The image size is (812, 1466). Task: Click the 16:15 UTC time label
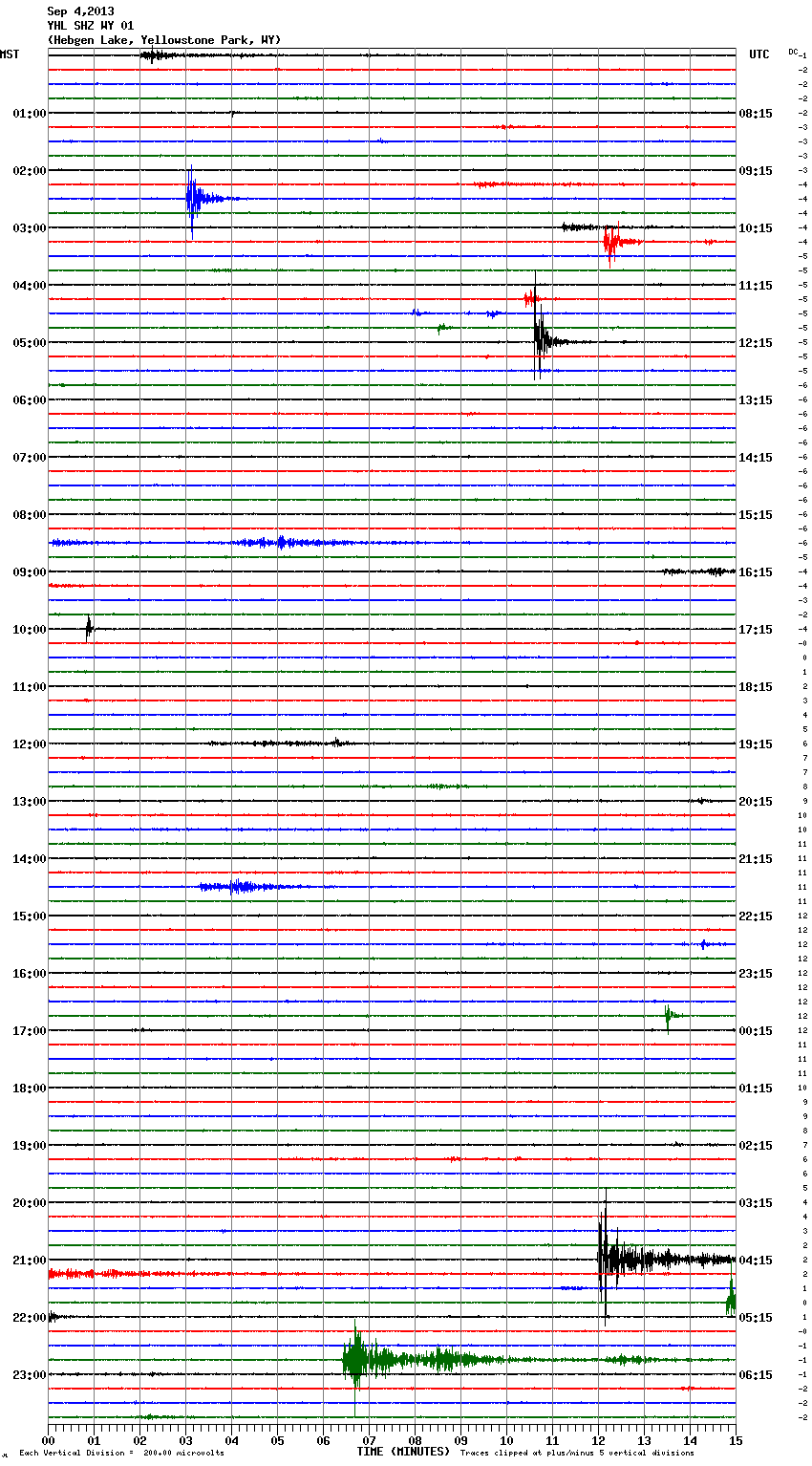756,572
